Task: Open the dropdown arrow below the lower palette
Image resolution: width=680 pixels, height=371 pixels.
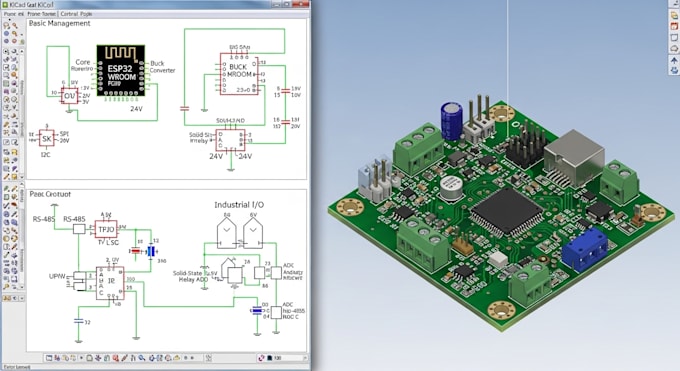Action: coord(22,298)
